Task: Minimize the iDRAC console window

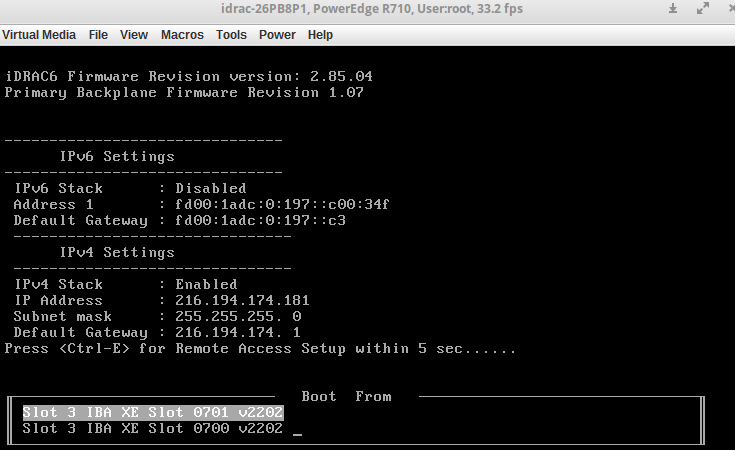Action: (671, 10)
